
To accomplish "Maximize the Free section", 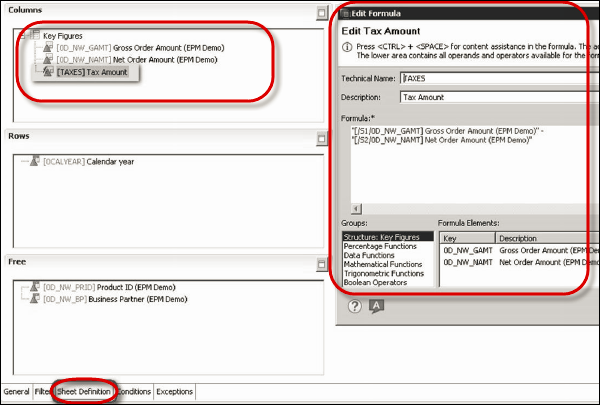I will pyautogui.click(x=321, y=264).
